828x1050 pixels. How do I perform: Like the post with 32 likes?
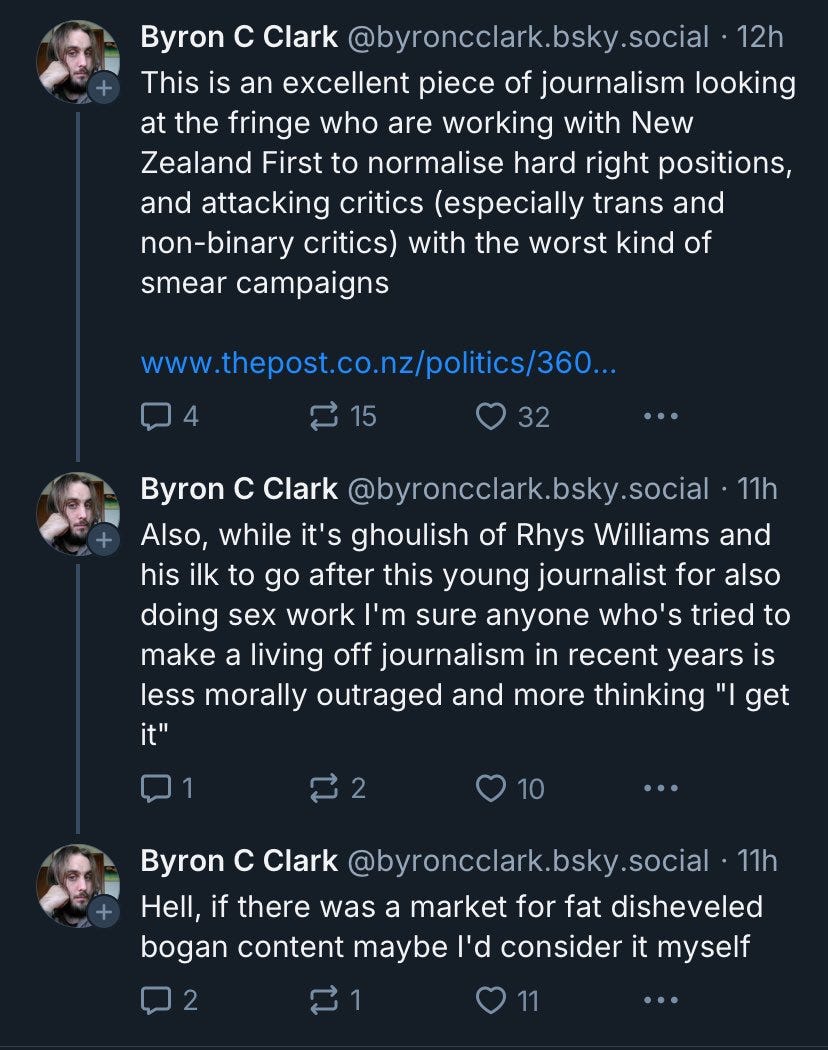point(491,415)
